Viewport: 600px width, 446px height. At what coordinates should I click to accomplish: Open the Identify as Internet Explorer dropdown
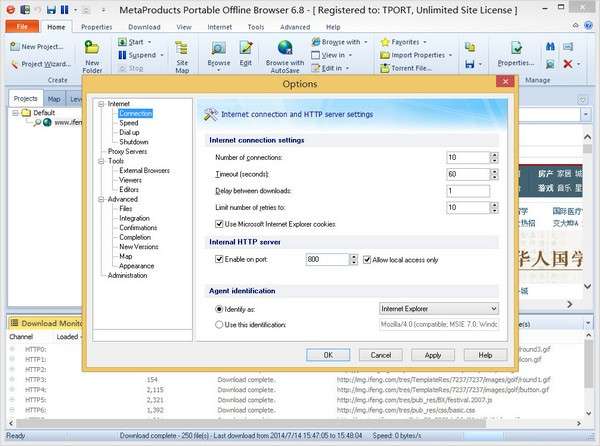(x=439, y=309)
